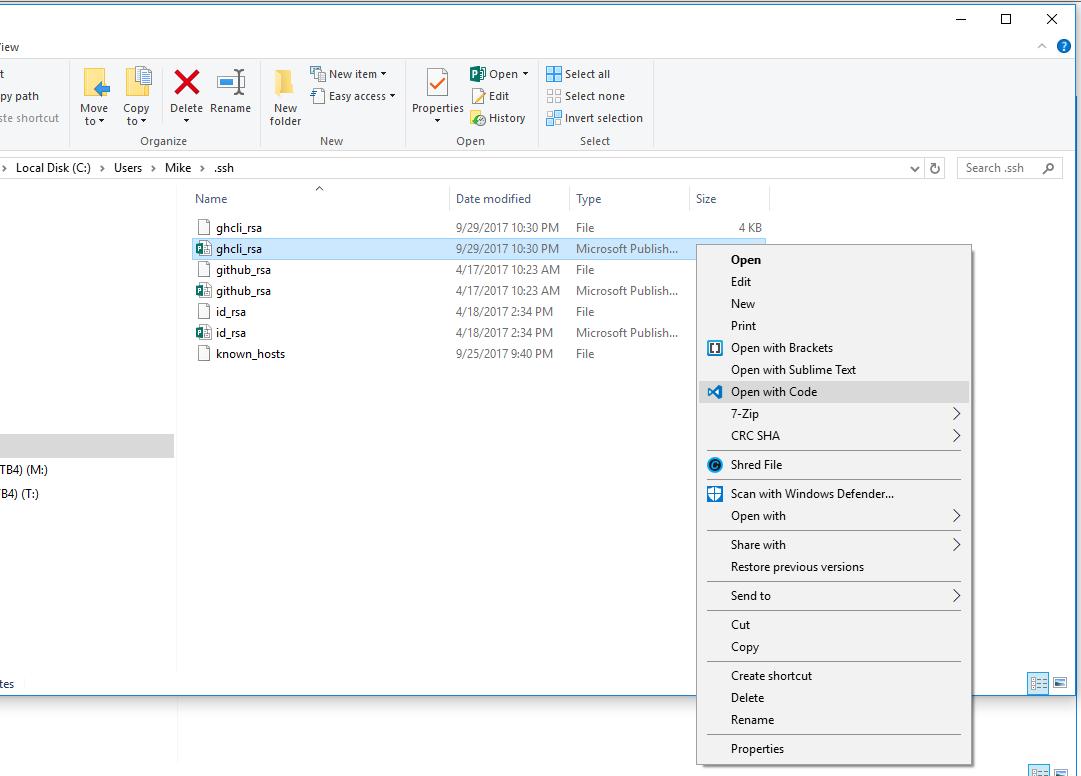Sort files by Type column
This screenshot has height=776, width=1081.
click(x=629, y=198)
